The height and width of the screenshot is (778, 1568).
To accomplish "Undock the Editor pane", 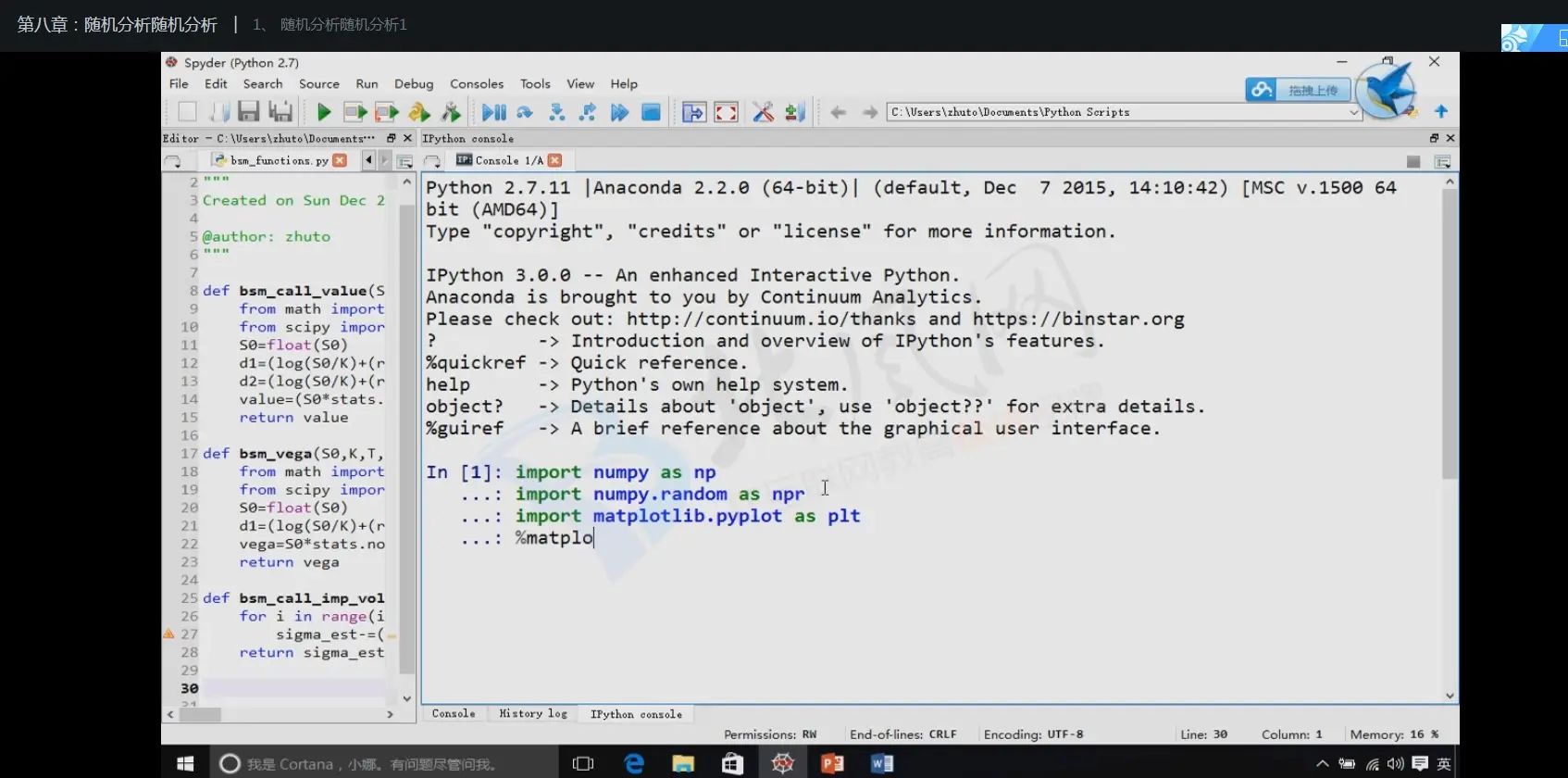I will tap(392, 138).
